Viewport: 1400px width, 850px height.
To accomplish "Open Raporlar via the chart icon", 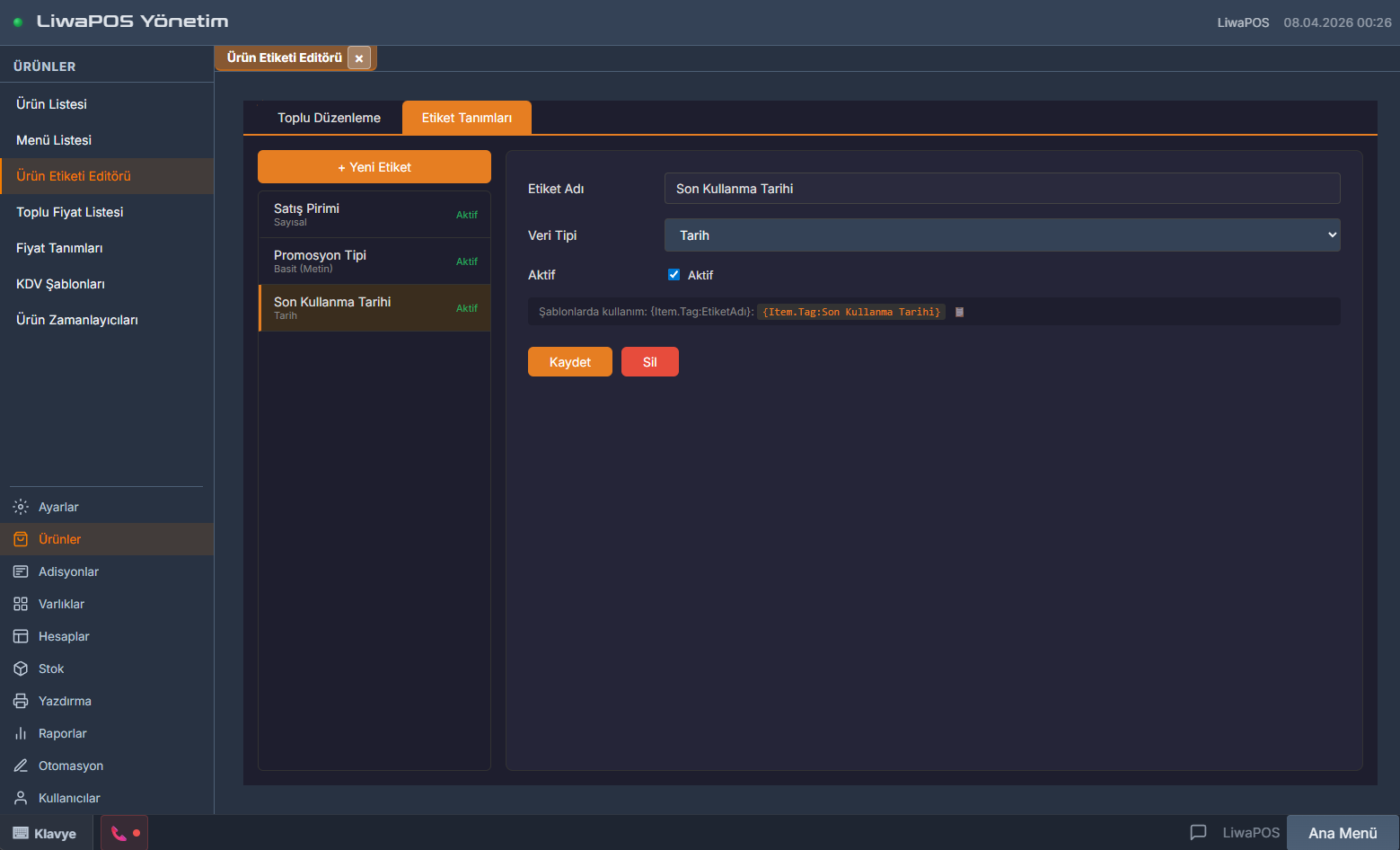I will tap(21, 733).
